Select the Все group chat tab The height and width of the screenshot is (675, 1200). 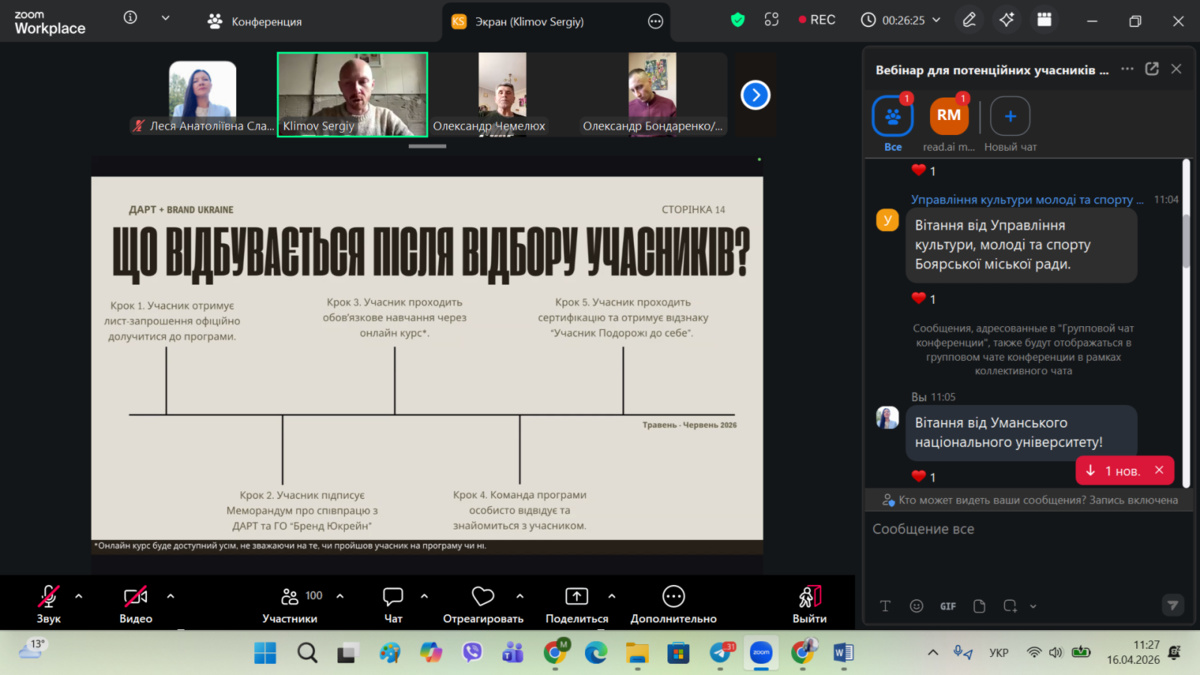click(893, 117)
